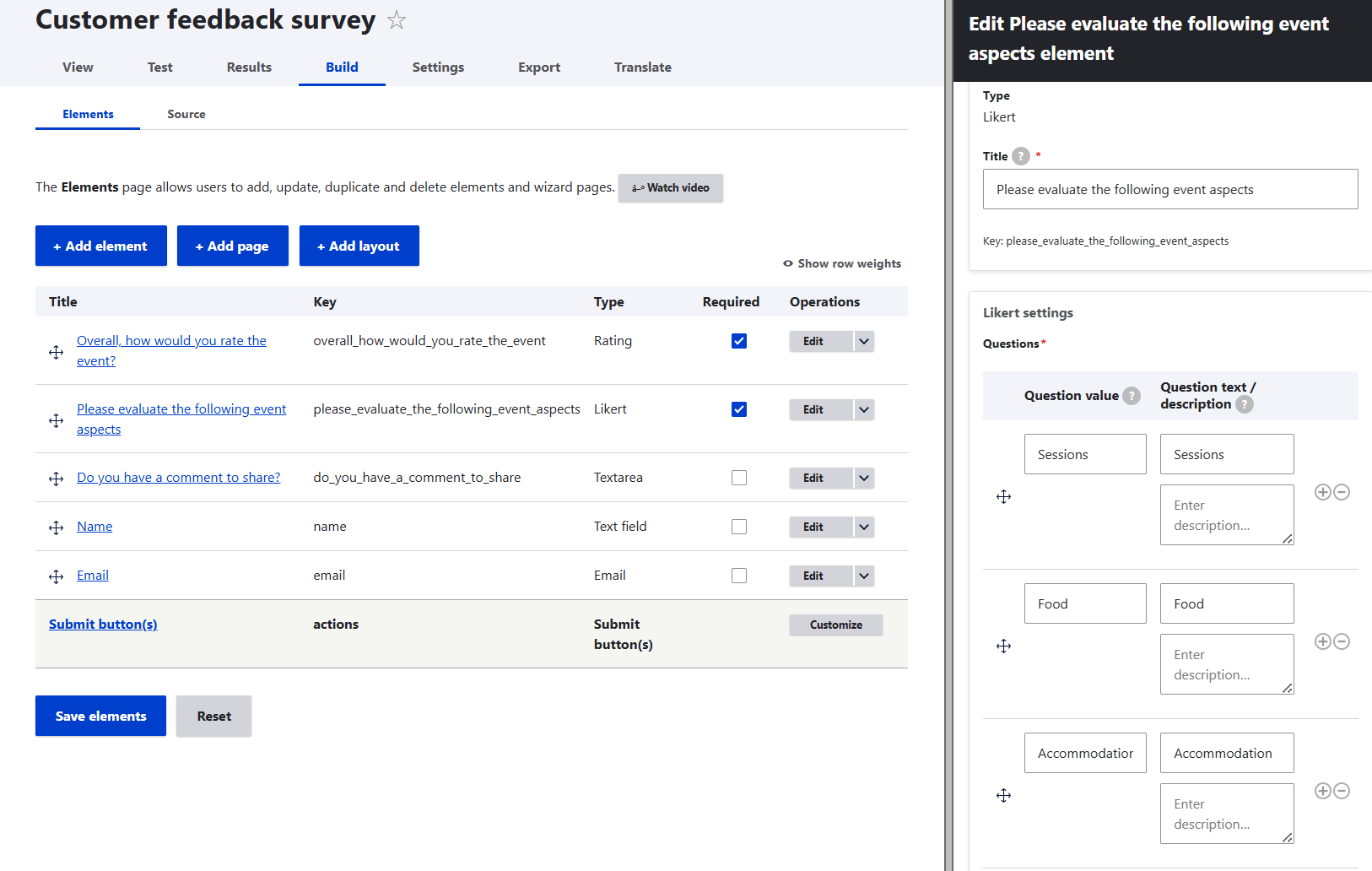Select the Build tab
Viewport: 1372px width, 871px height.
tap(342, 68)
